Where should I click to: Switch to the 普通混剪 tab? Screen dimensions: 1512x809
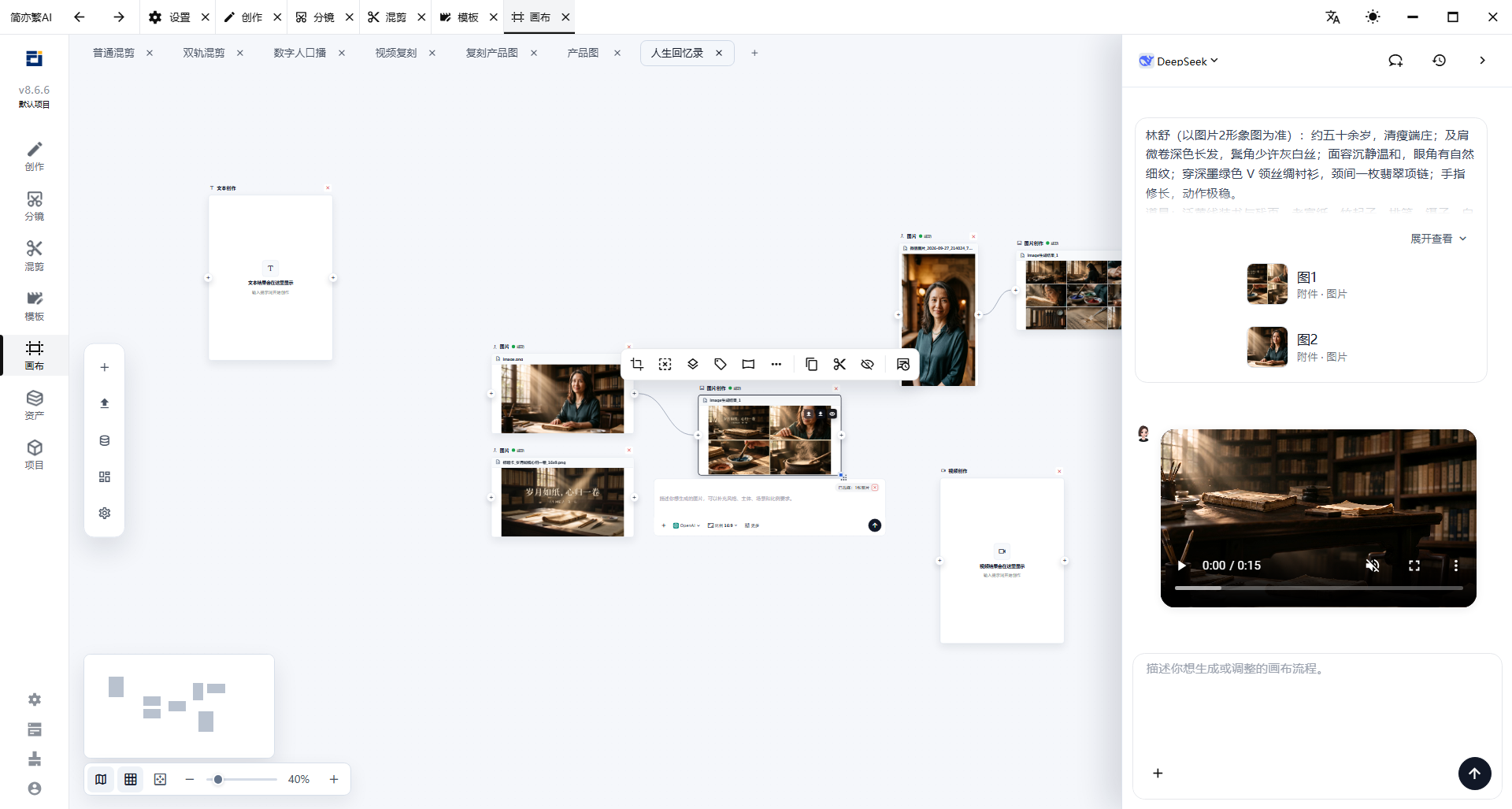(x=113, y=53)
